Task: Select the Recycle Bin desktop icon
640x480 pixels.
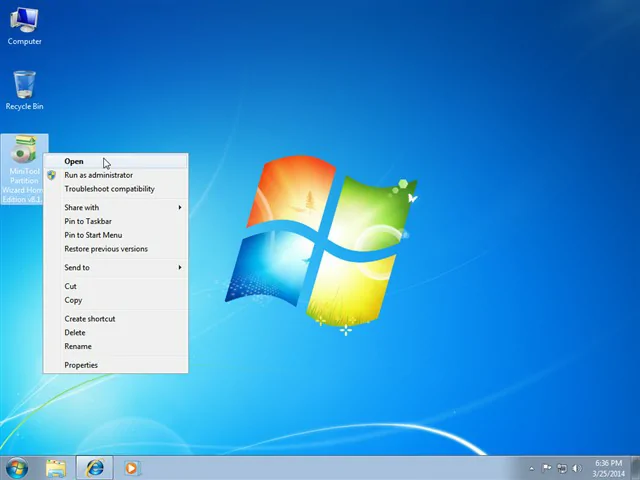Action: click(24, 89)
